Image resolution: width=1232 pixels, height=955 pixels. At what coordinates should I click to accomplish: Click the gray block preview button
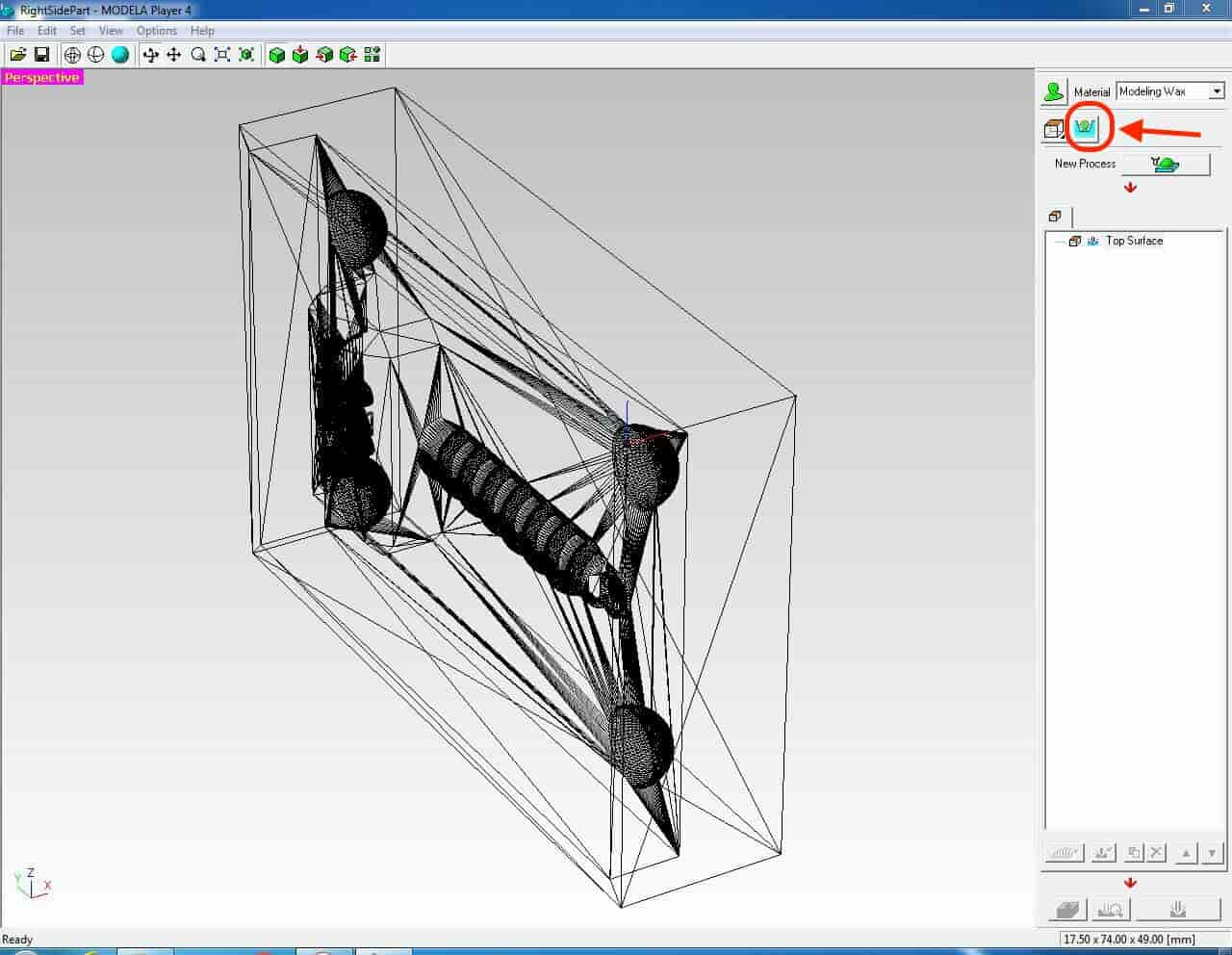coord(1066,909)
